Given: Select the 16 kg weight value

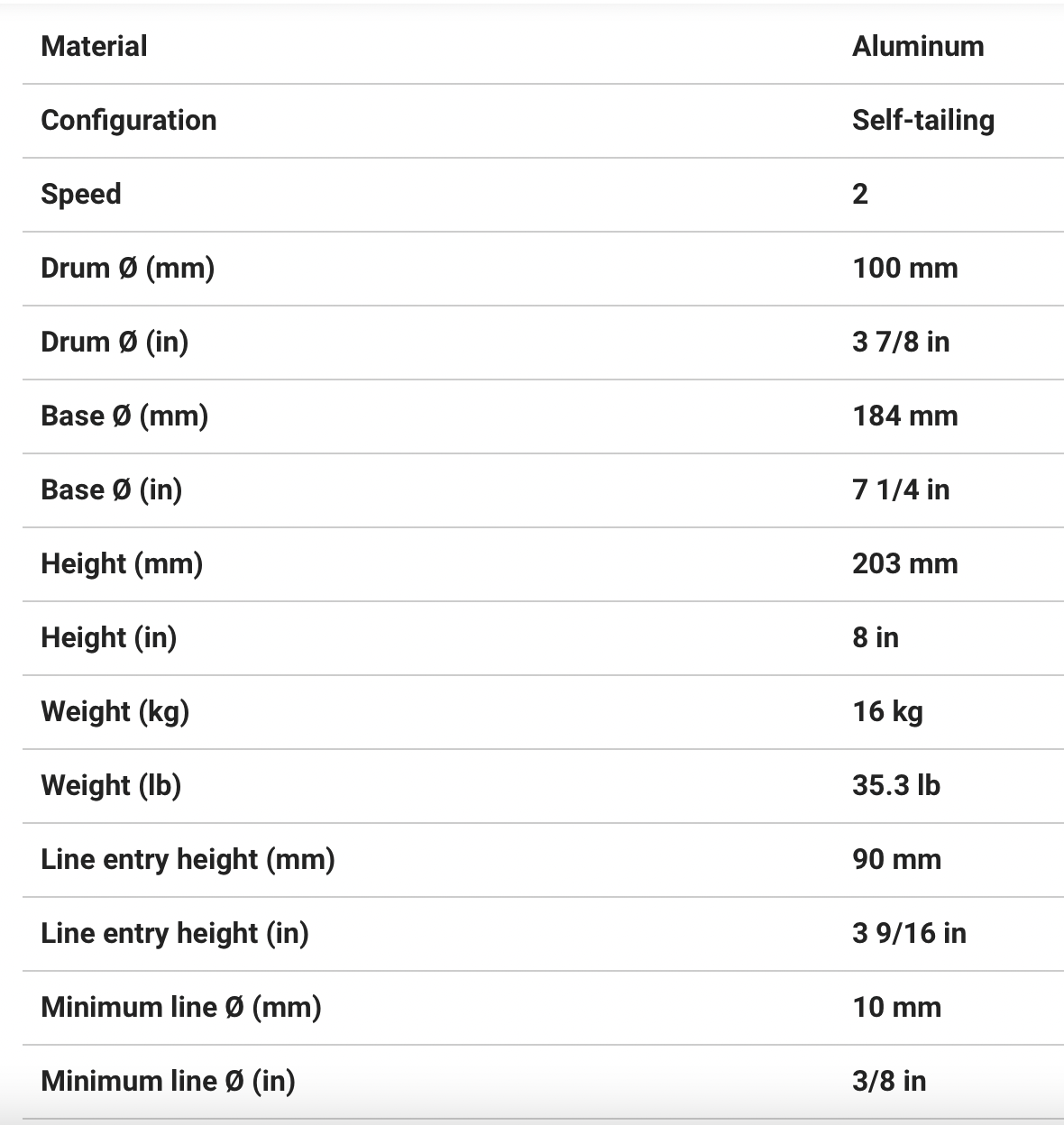Looking at the screenshot, I should click(888, 712).
